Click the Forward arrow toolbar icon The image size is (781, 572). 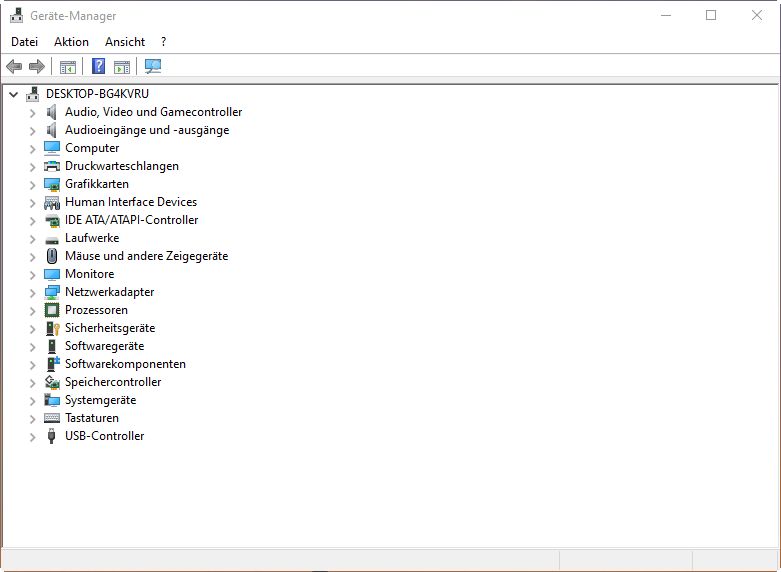pos(37,66)
